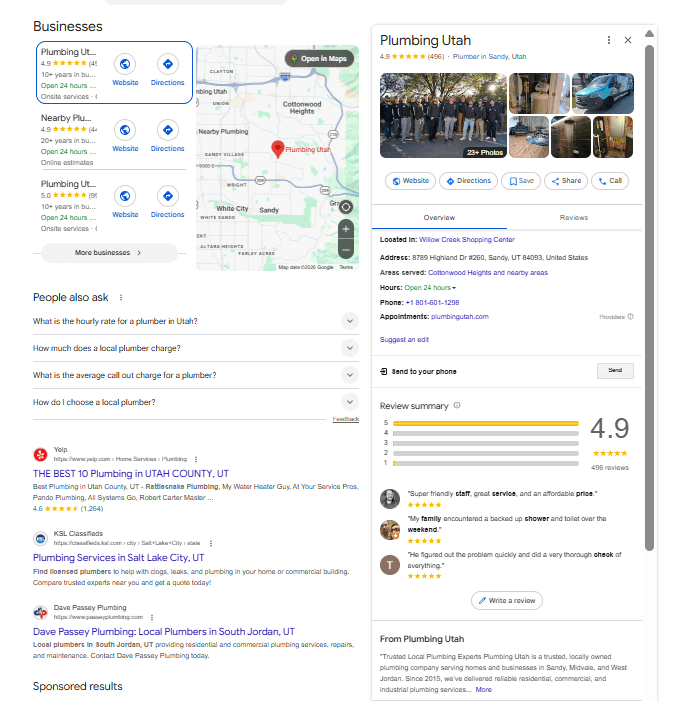Center map on my location icon
Image resolution: width=682 pixels, height=701 pixels.
click(345, 207)
